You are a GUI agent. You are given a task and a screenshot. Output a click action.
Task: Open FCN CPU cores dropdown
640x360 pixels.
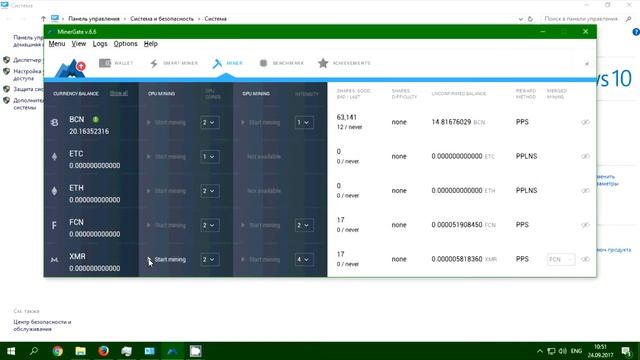[x=209, y=225]
